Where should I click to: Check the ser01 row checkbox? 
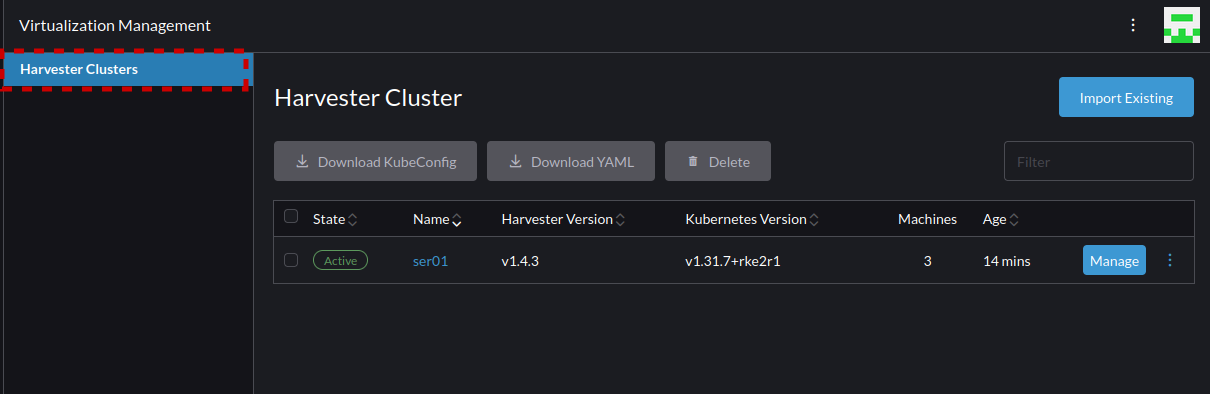click(291, 260)
